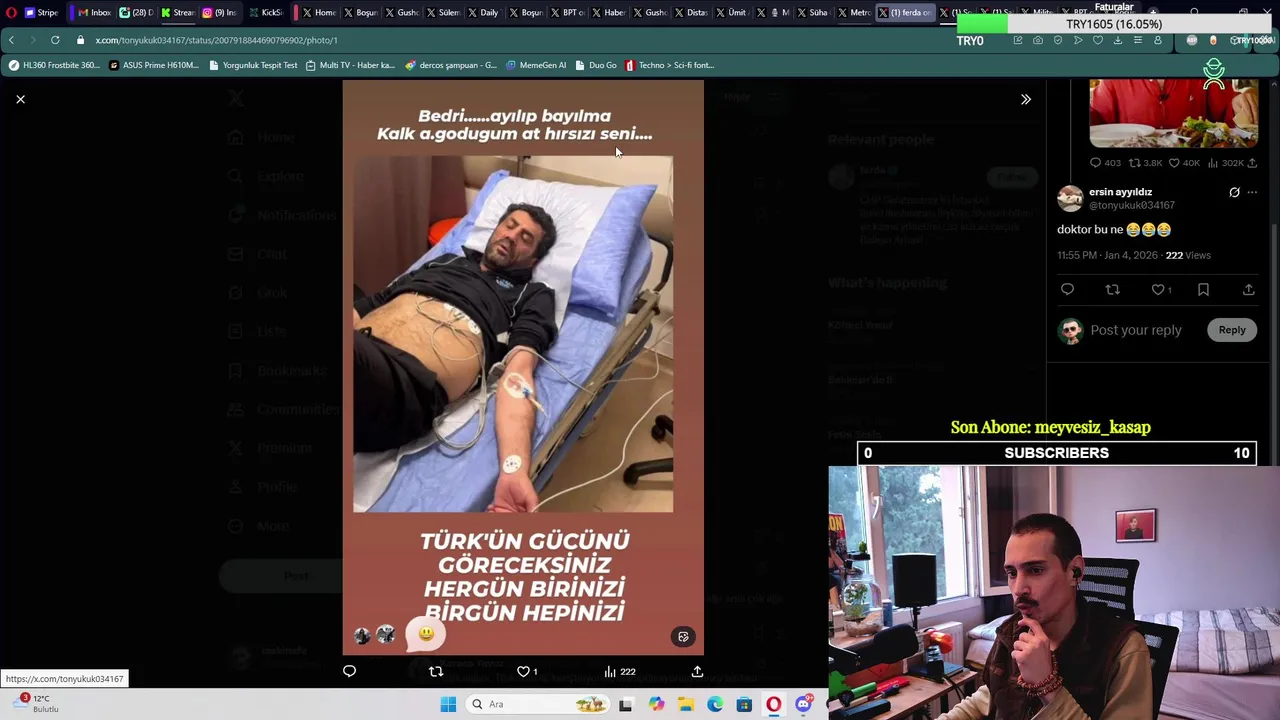The width and height of the screenshot is (1280, 720).
Task: Open Discord from the taskbar
Action: coord(803,704)
